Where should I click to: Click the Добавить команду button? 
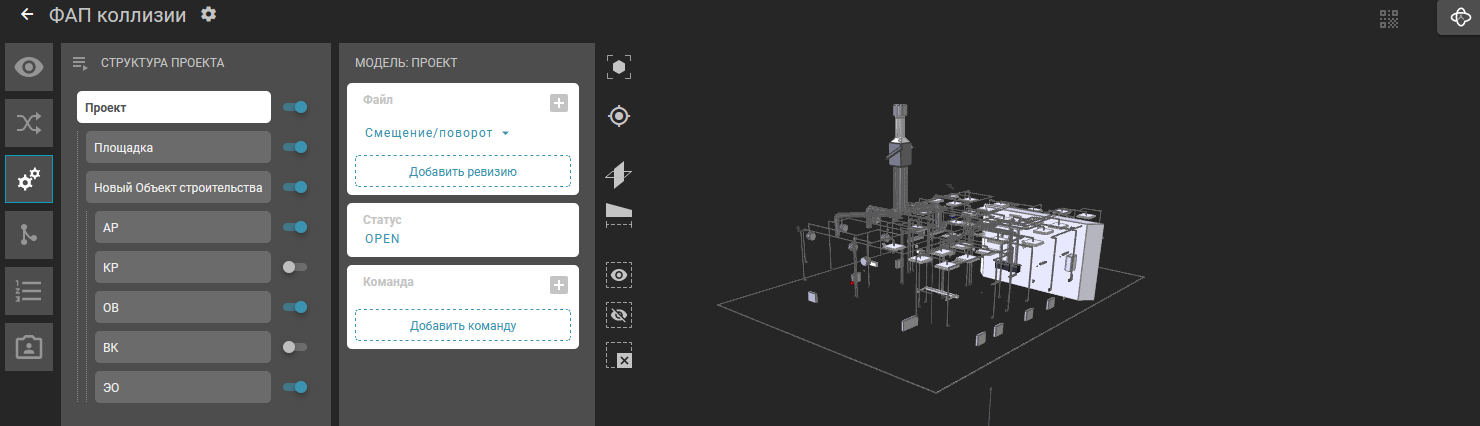pos(462,325)
